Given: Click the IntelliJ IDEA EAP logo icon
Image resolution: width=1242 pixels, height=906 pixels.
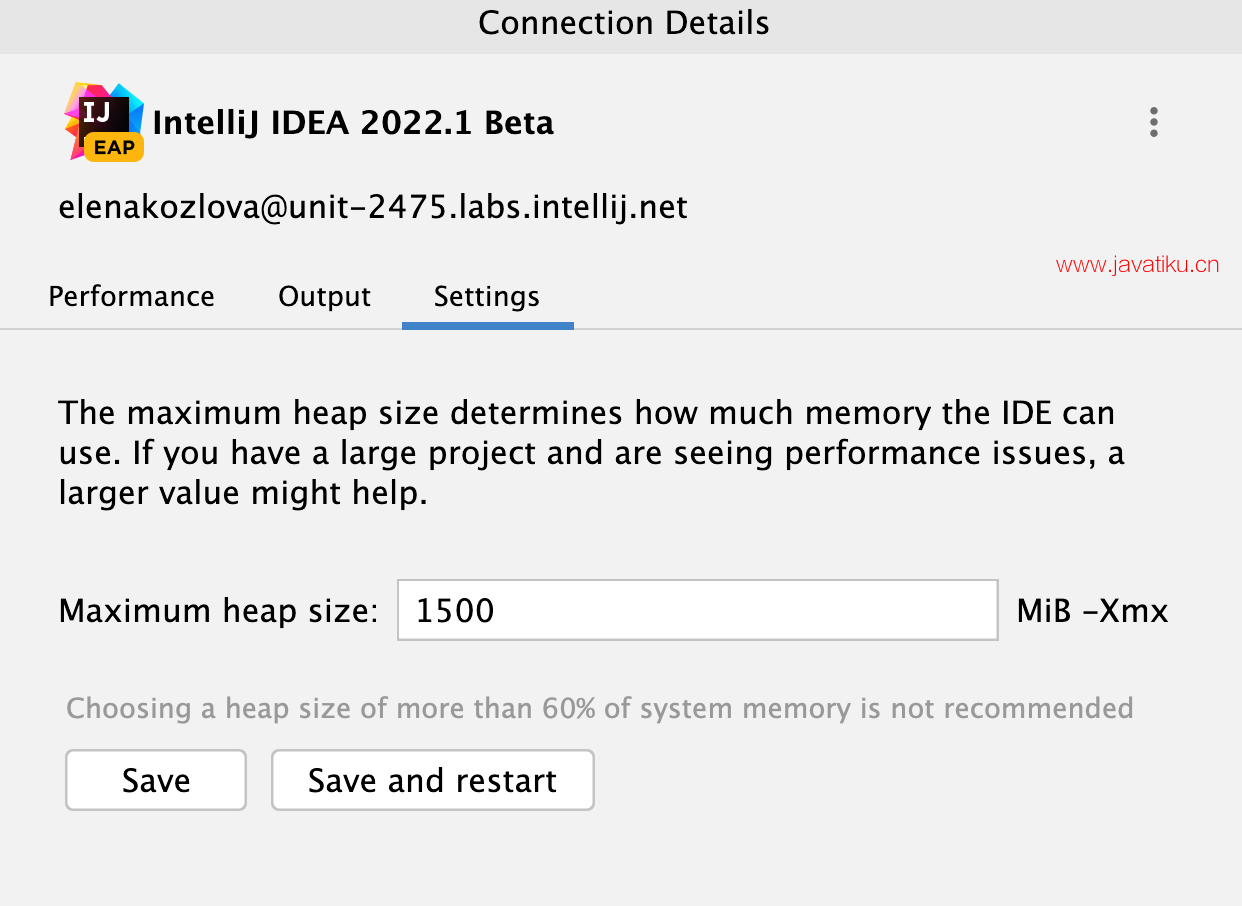Looking at the screenshot, I should (104, 122).
